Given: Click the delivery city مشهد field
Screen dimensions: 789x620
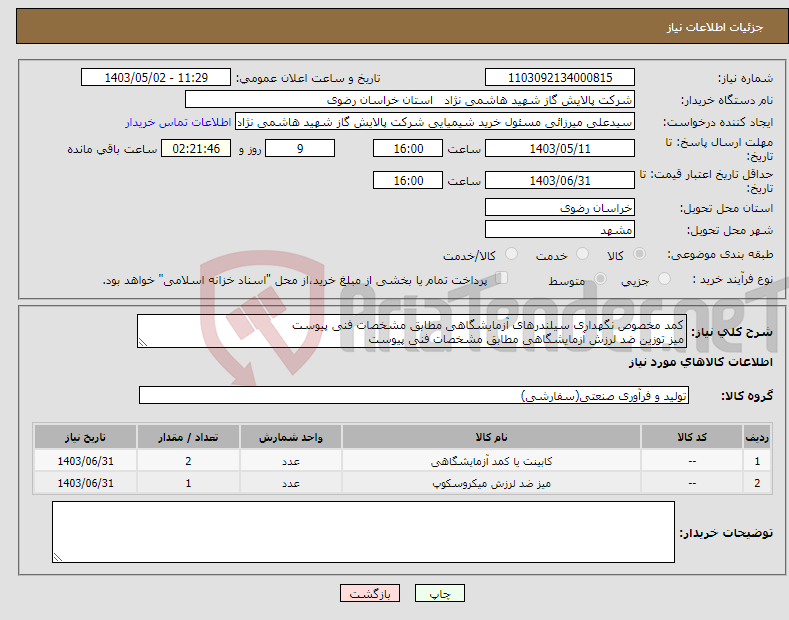Looking at the screenshot, I should coord(560,229).
